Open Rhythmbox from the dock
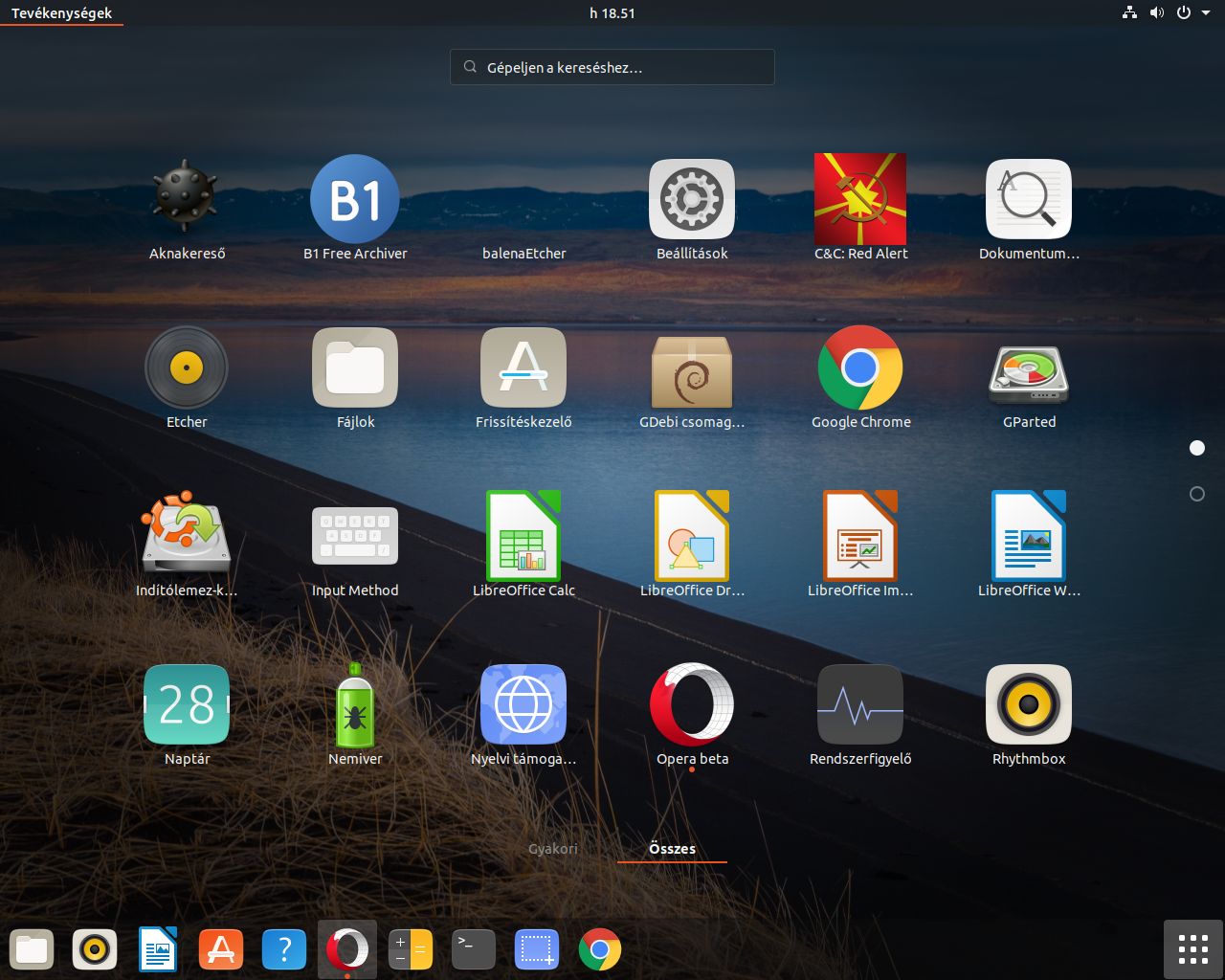 tap(95, 949)
